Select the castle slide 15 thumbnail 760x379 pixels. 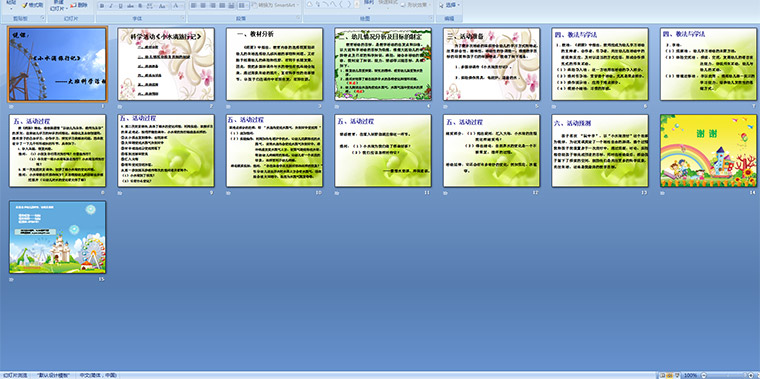pyautogui.click(x=57, y=237)
